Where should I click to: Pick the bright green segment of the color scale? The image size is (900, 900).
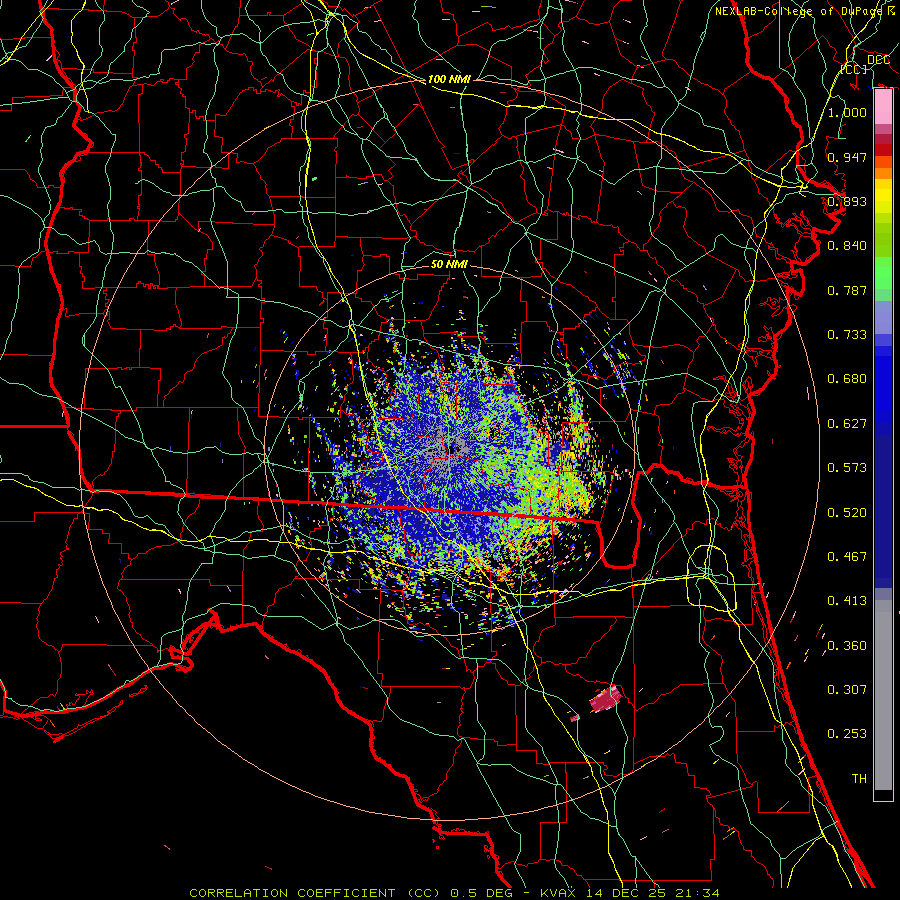point(883,273)
